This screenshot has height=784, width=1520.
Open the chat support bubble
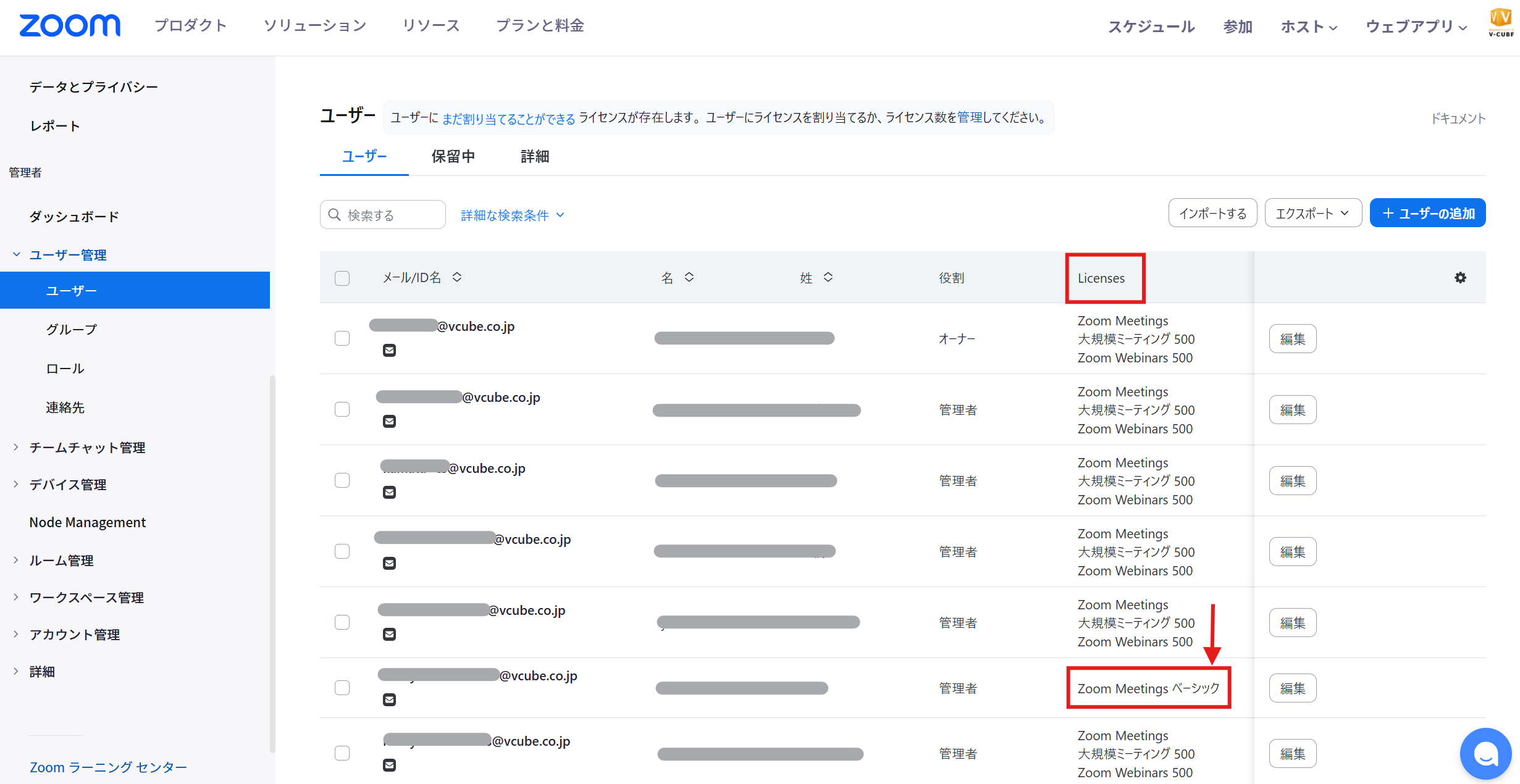click(x=1485, y=753)
